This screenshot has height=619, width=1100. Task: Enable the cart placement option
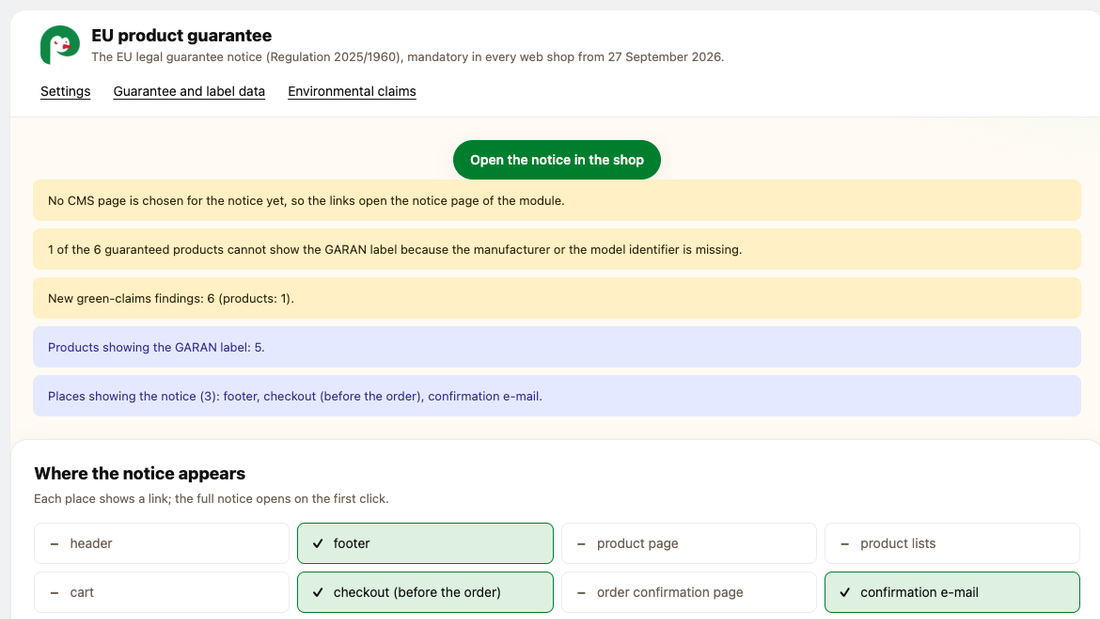(x=161, y=592)
